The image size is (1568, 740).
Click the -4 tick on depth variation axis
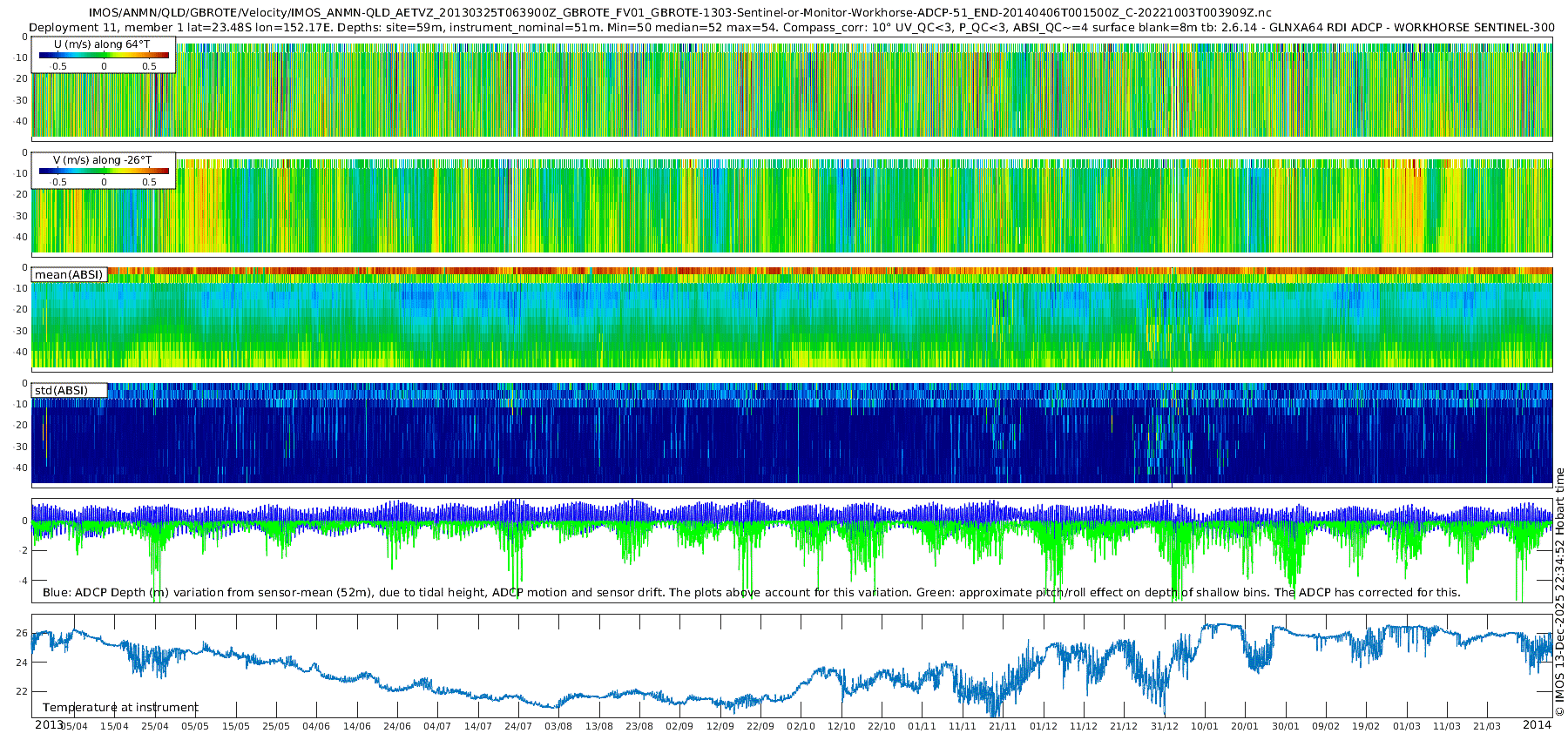23,580
